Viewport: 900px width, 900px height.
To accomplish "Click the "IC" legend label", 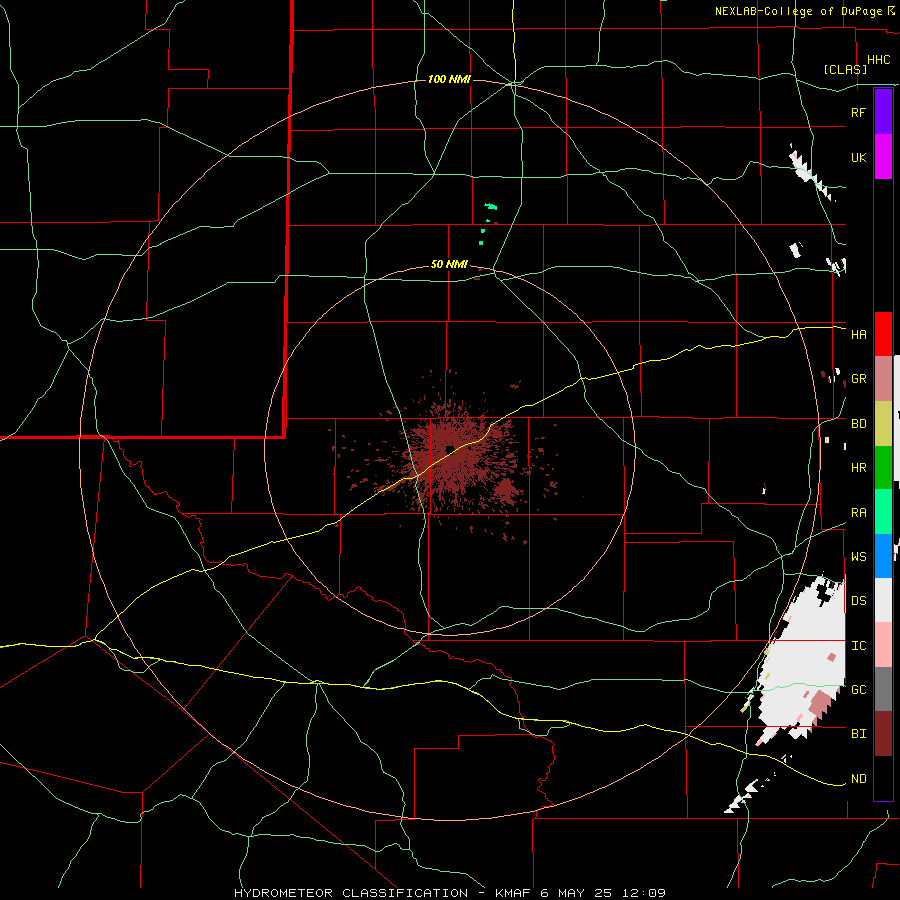I will click(858, 646).
